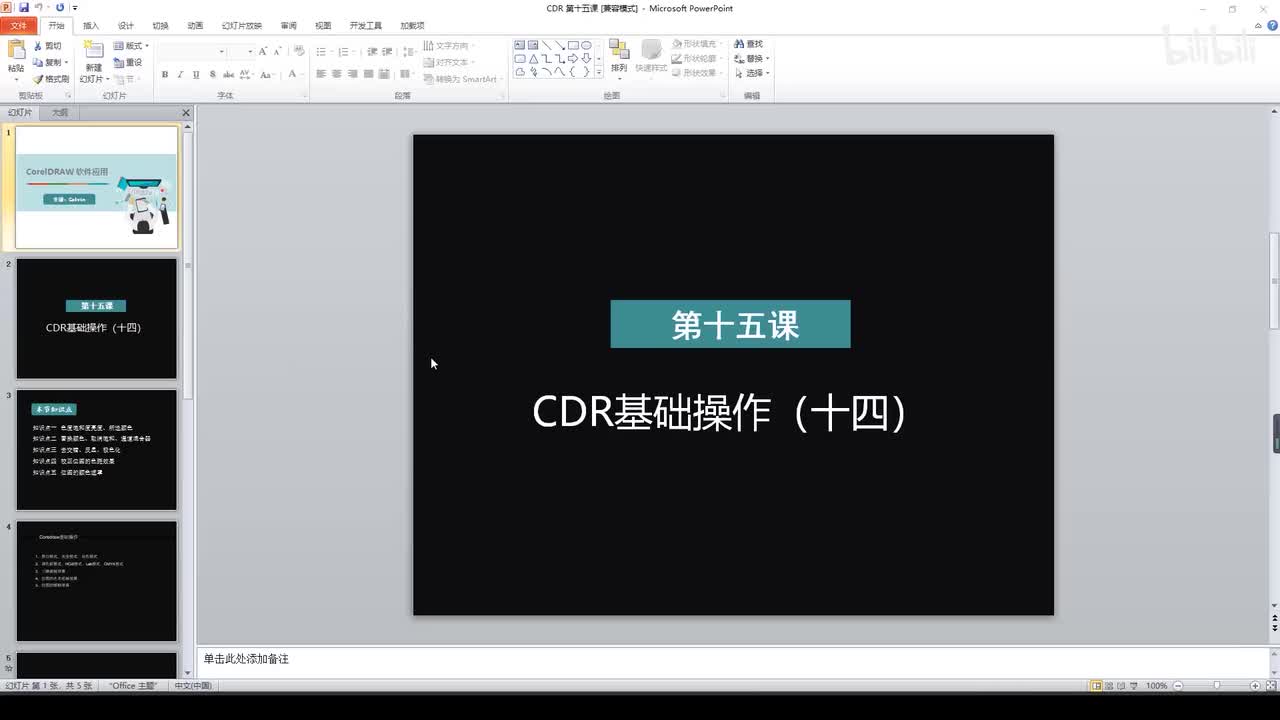Screen dimensions: 1280x720
Task: Open the font name combo box dropdown
Action: point(222,51)
